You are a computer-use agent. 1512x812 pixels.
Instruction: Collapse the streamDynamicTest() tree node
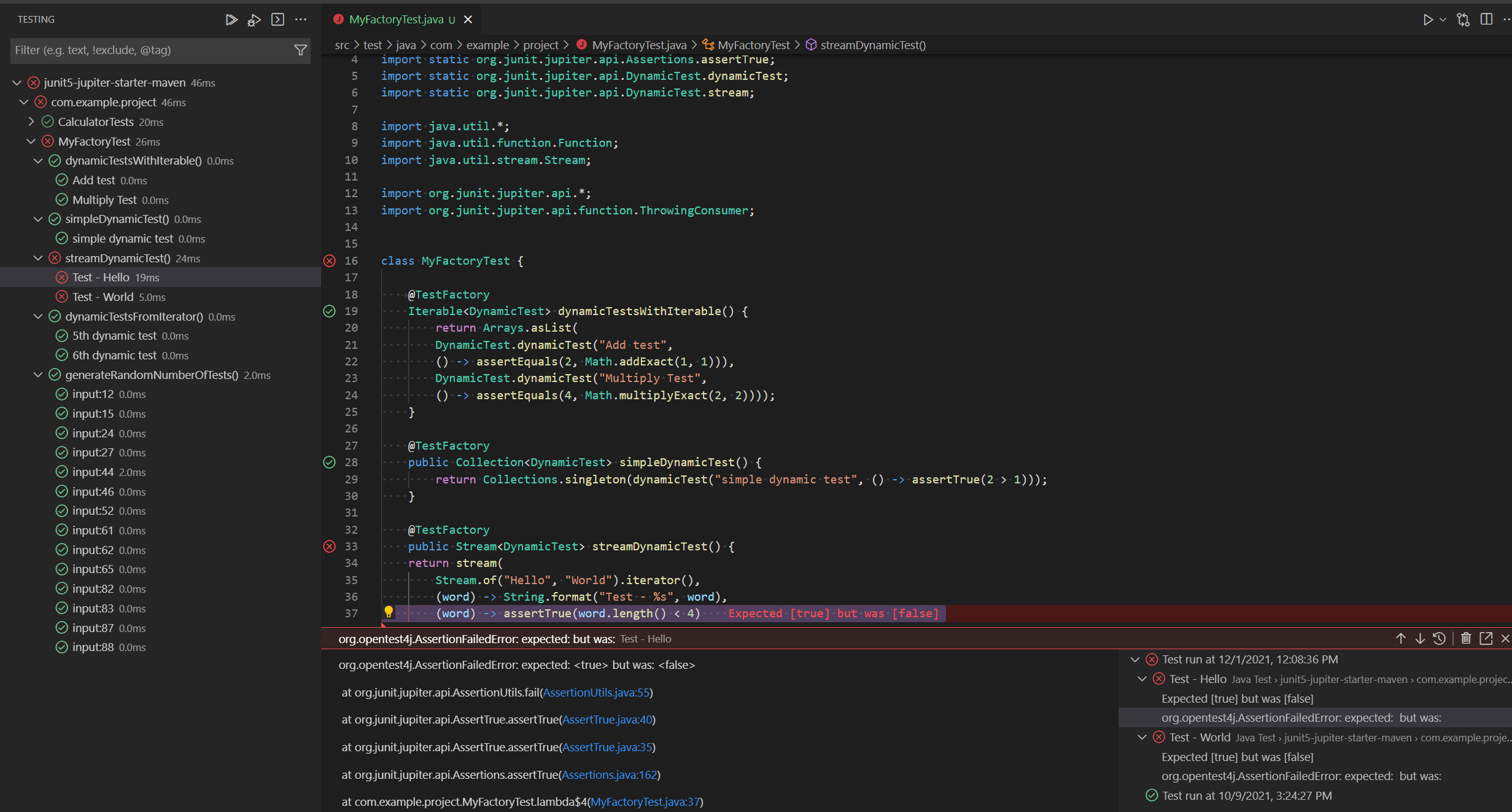coord(38,258)
